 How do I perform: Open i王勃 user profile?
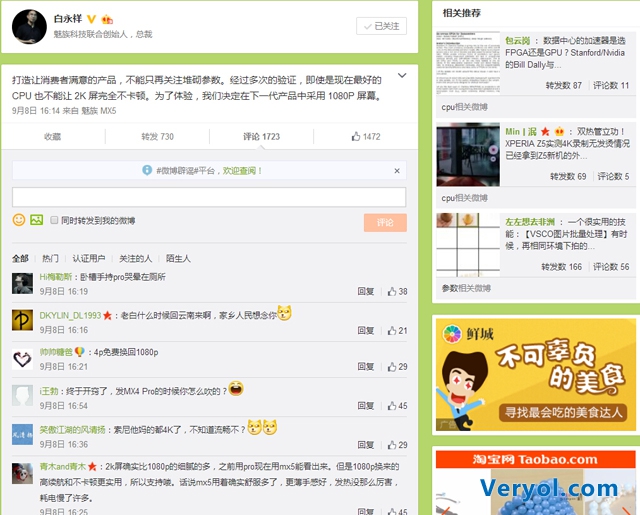point(49,391)
